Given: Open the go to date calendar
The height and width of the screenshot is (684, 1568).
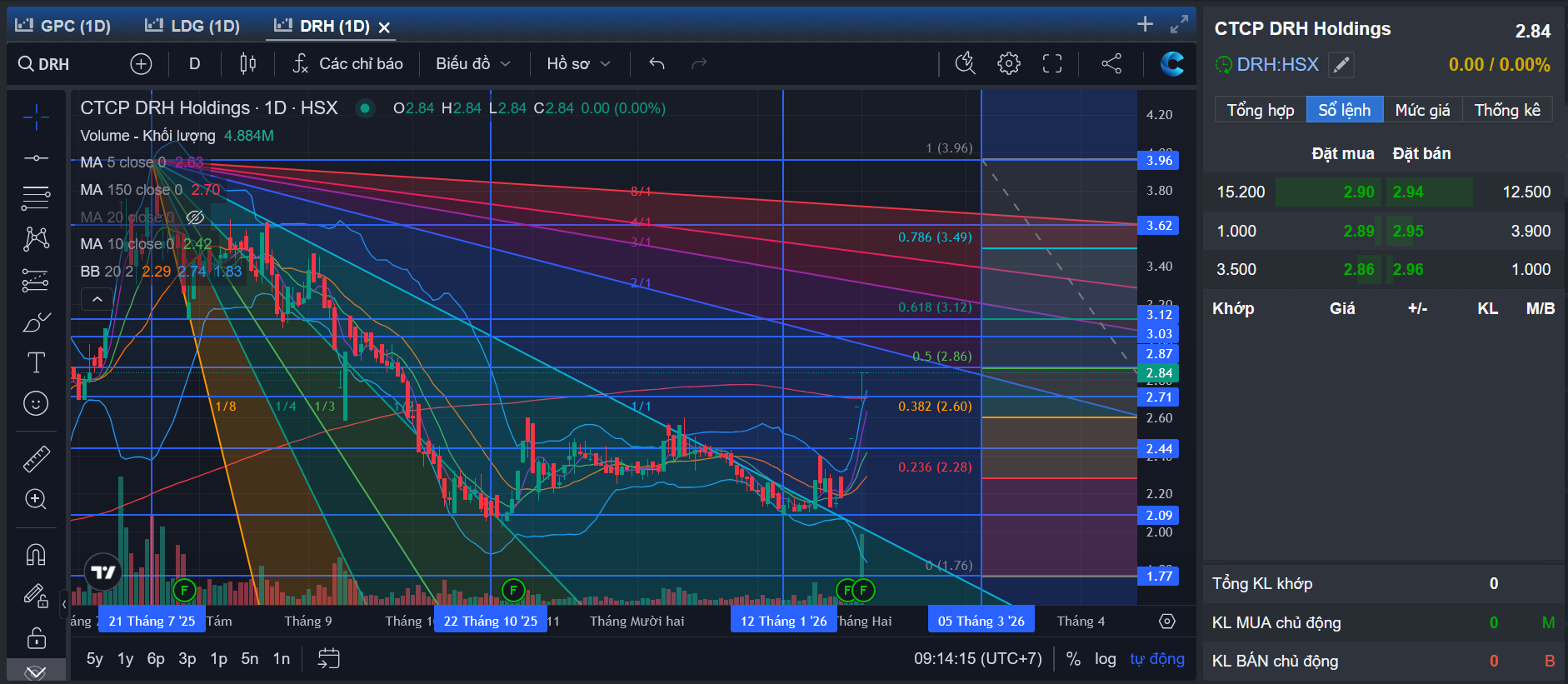Looking at the screenshot, I should (329, 659).
